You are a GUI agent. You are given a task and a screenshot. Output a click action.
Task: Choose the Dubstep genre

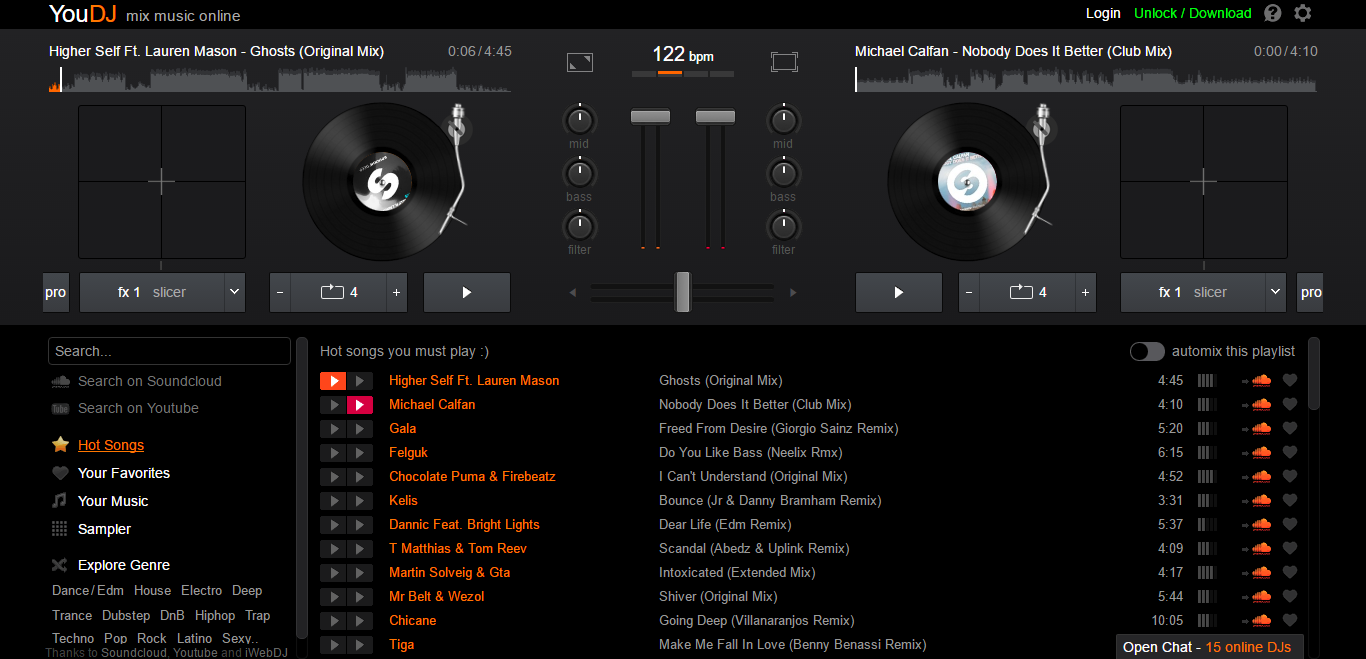(126, 616)
